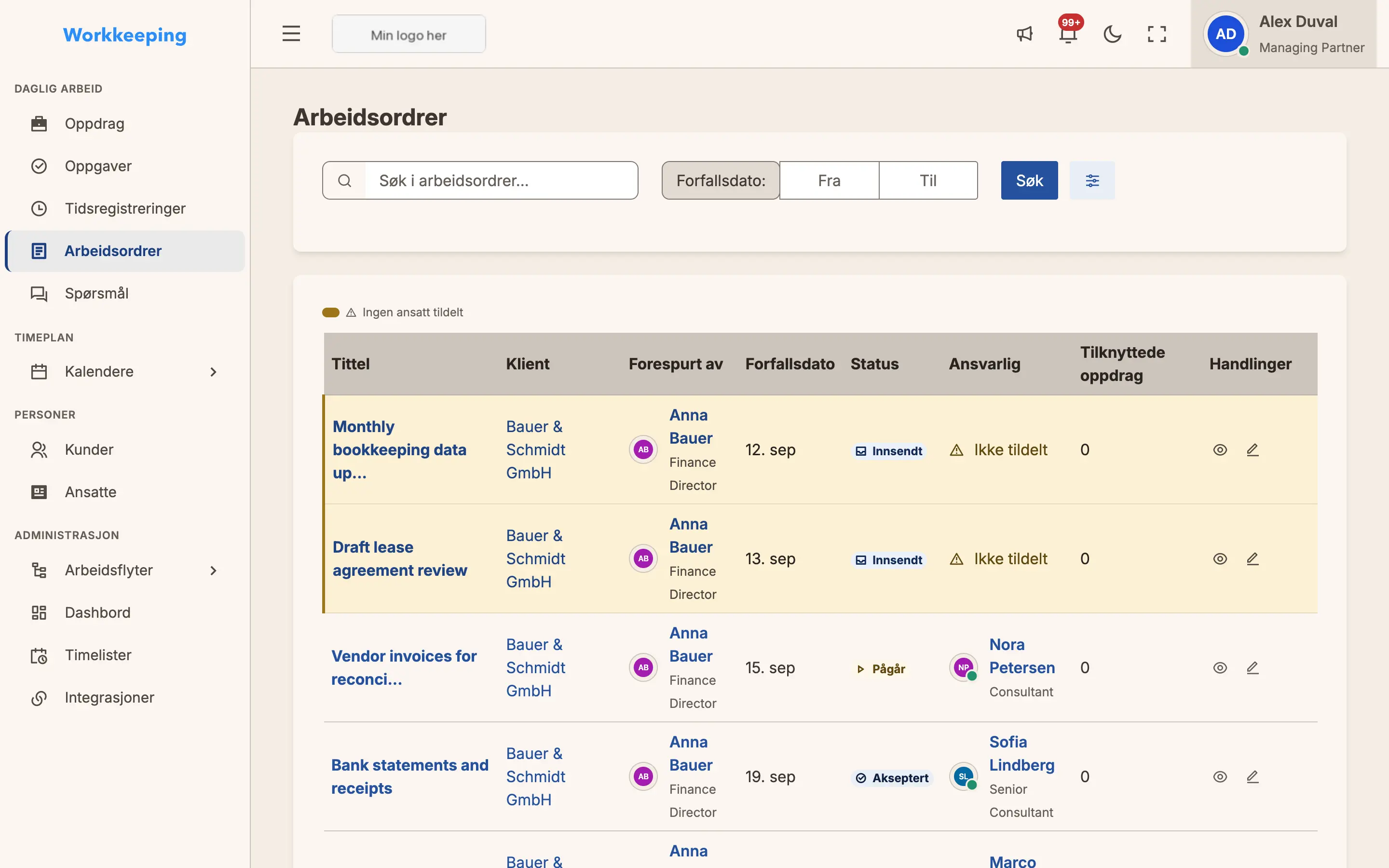
Task: Open Tidsregistreringer in sidebar
Action: tap(125, 208)
